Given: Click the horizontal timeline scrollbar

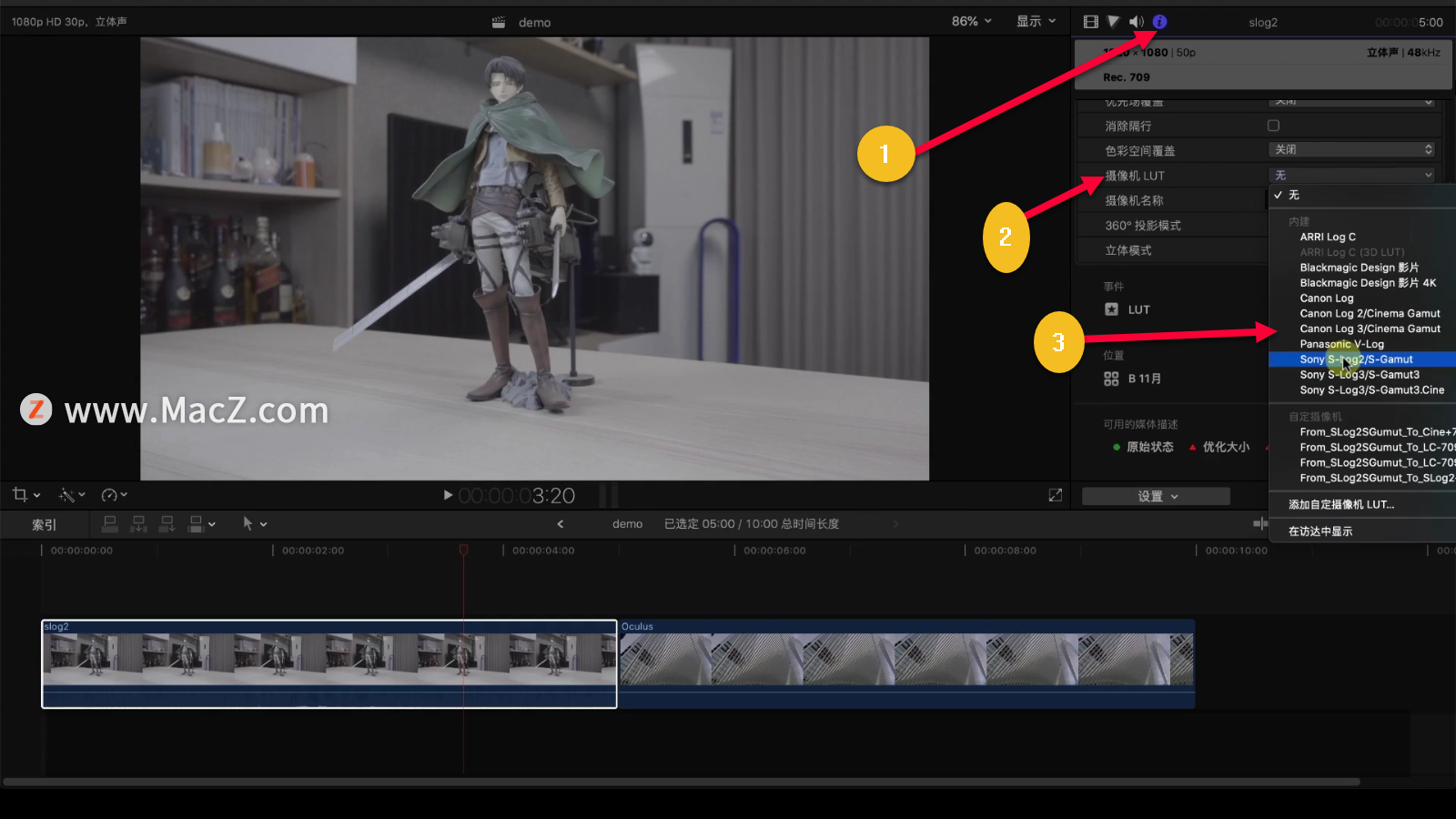Looking at the screenshot, I should pyautogui.click(x=682, y=782).
